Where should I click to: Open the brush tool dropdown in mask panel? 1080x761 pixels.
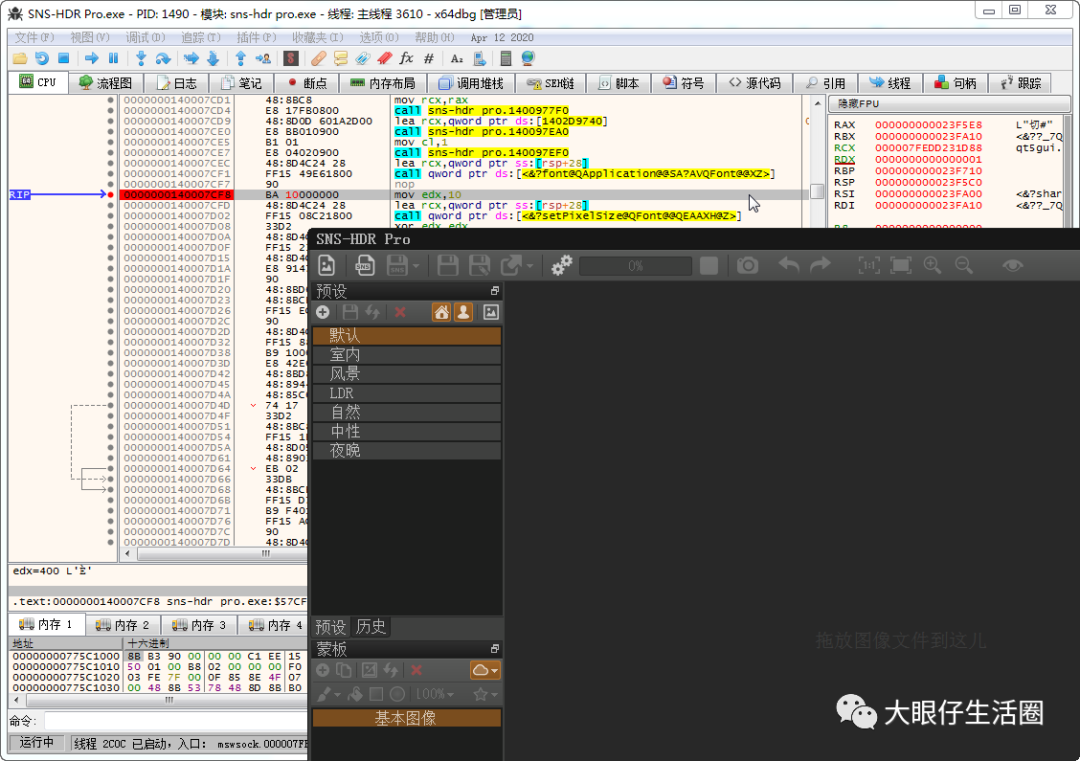point(327,694)
